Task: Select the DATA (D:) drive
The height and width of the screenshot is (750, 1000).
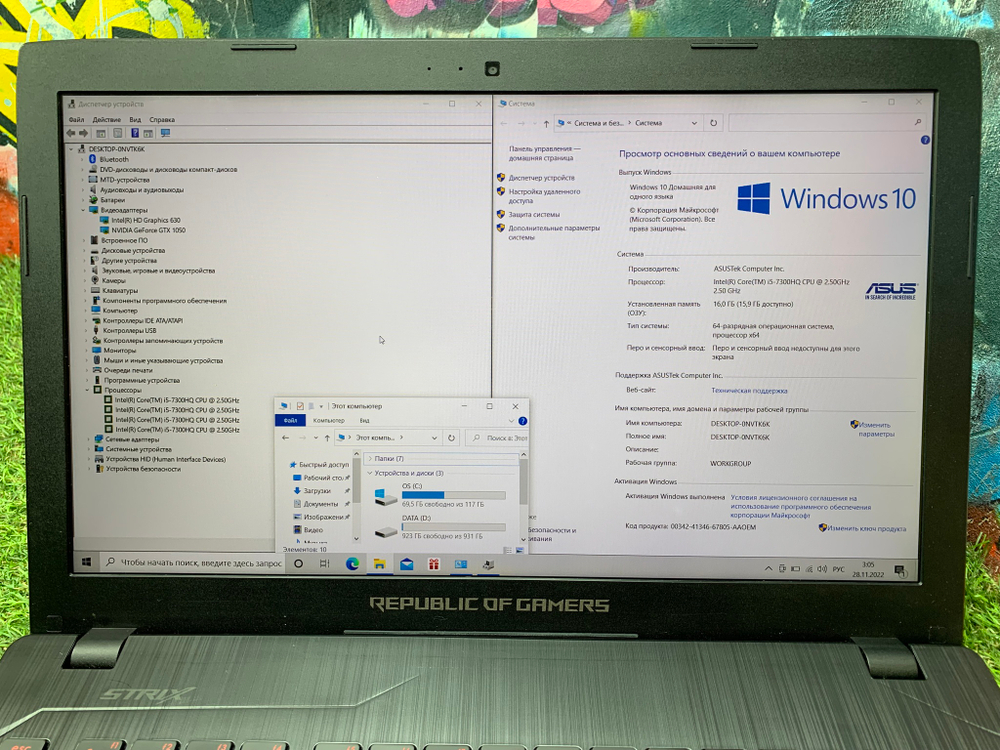Action: pyautogui.click(x=440, y=527)
